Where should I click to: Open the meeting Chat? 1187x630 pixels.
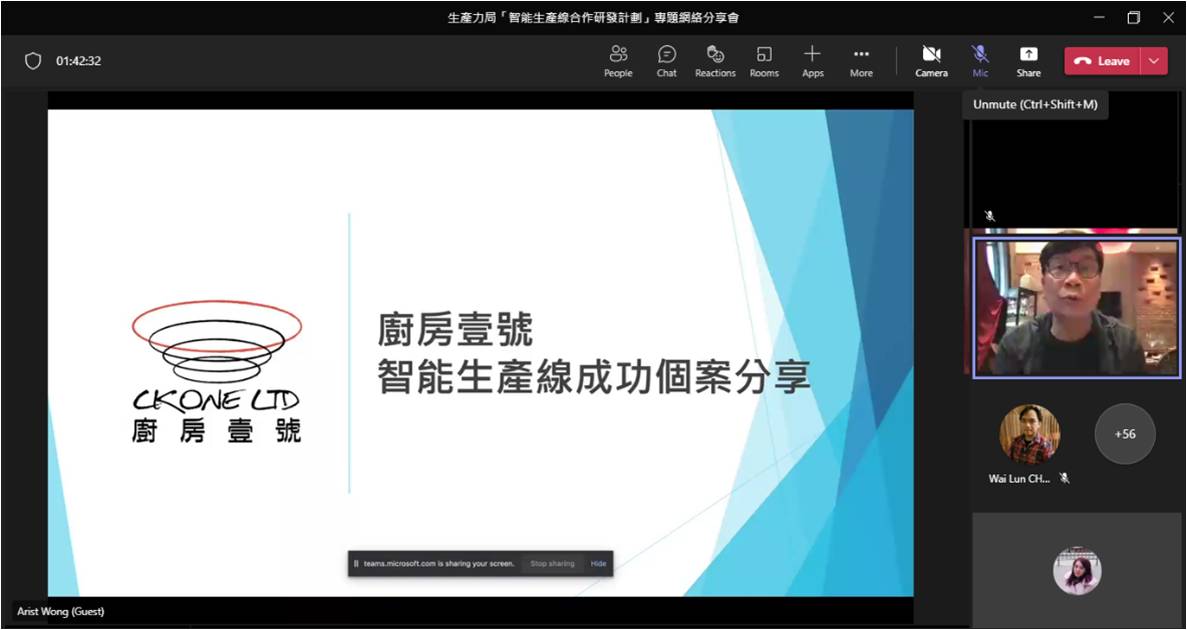tap(666, 61)
